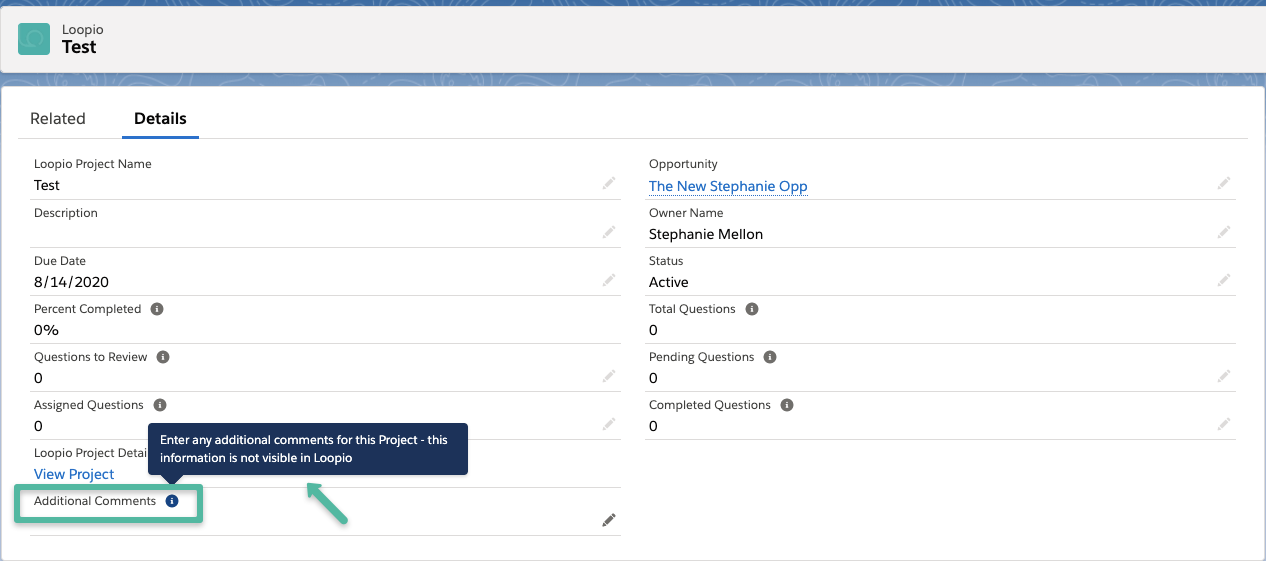Click the 8/14/2020 due date value
This screenshot has height=561, width=1266.
pyautogui.click(x=71, y=282)
